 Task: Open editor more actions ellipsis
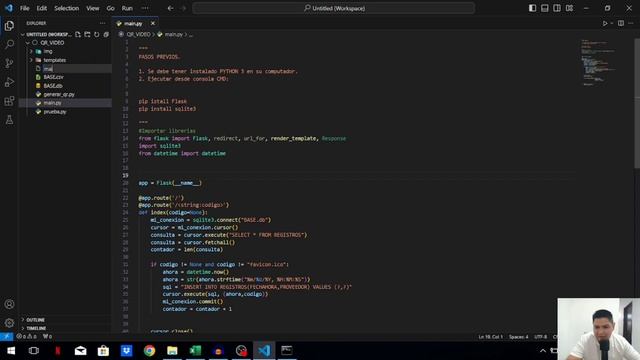point(631,23)
